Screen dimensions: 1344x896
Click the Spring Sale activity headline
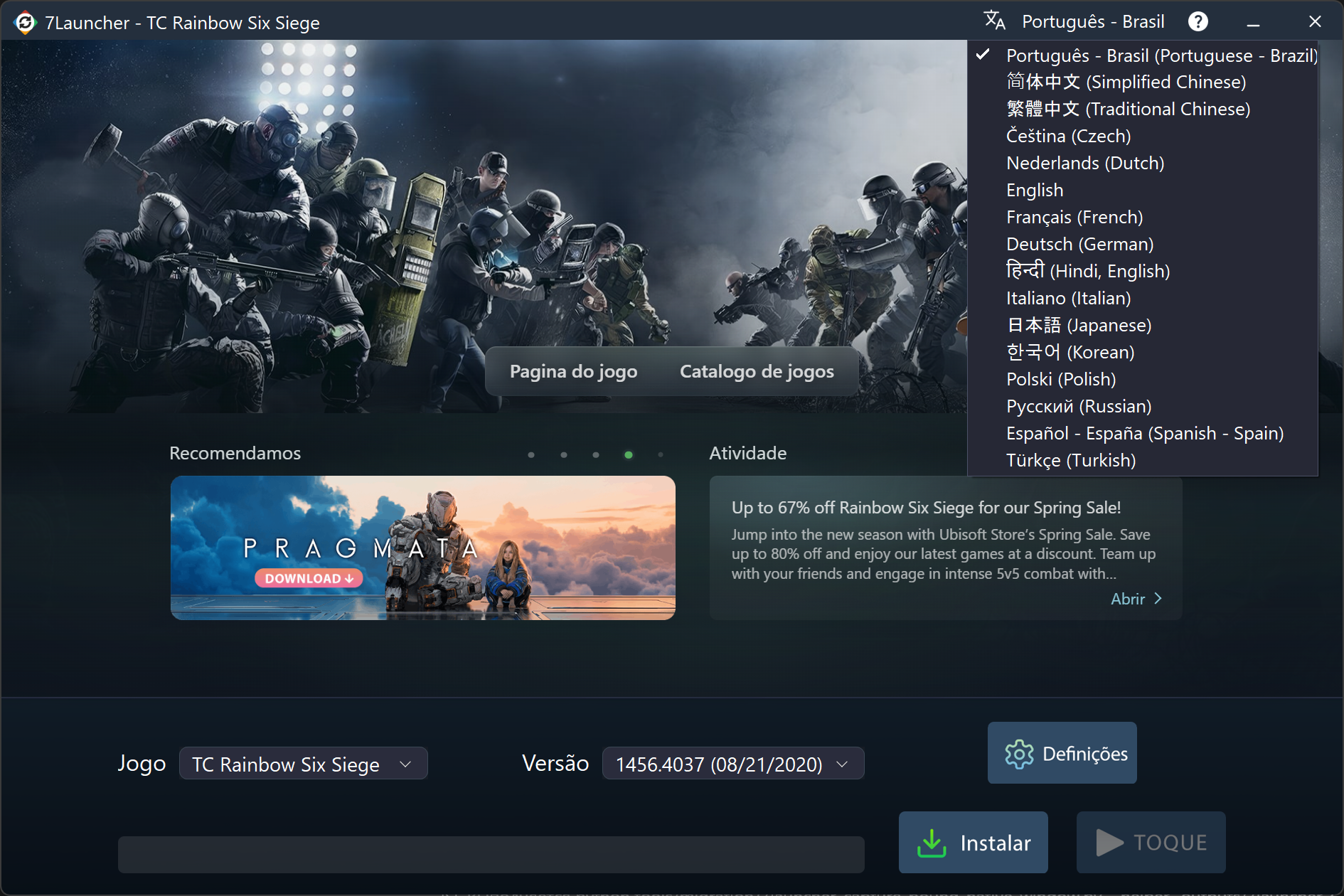(926, 508)
